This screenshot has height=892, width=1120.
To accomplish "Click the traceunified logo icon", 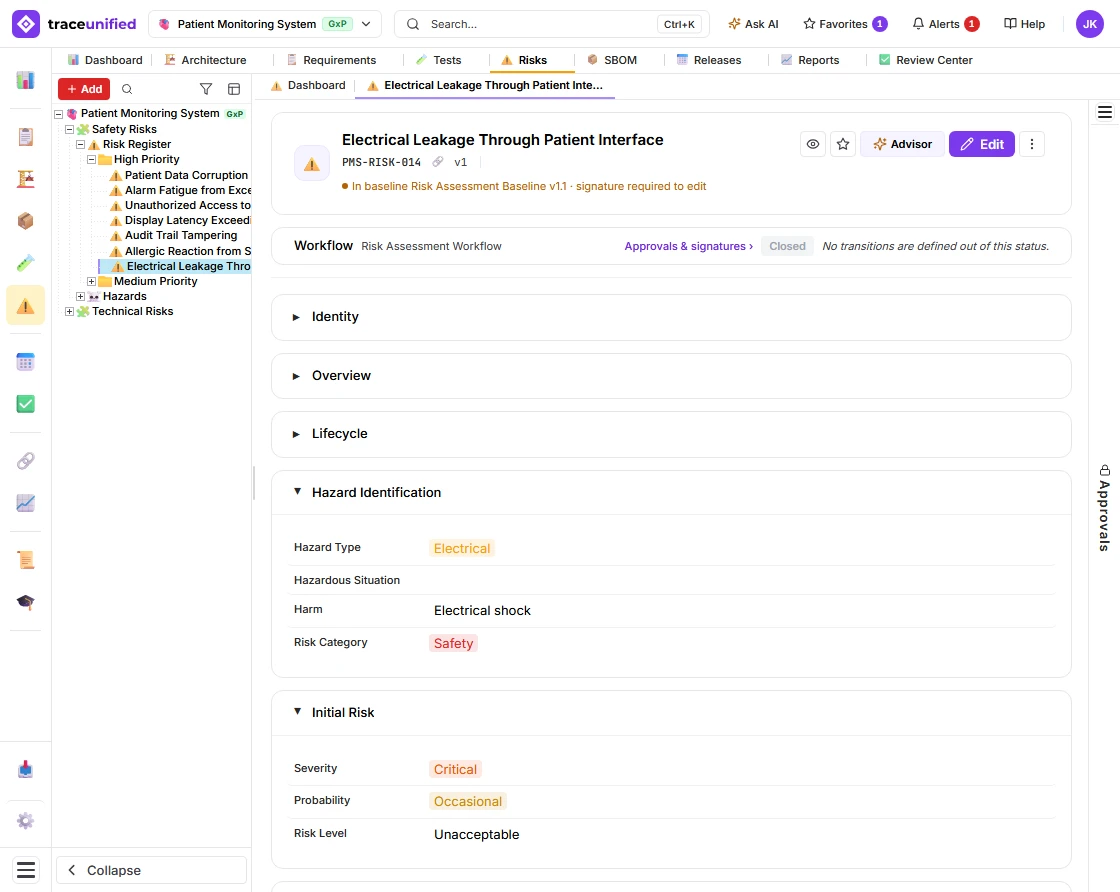I will pyautogui.click(x=26, y=24).
